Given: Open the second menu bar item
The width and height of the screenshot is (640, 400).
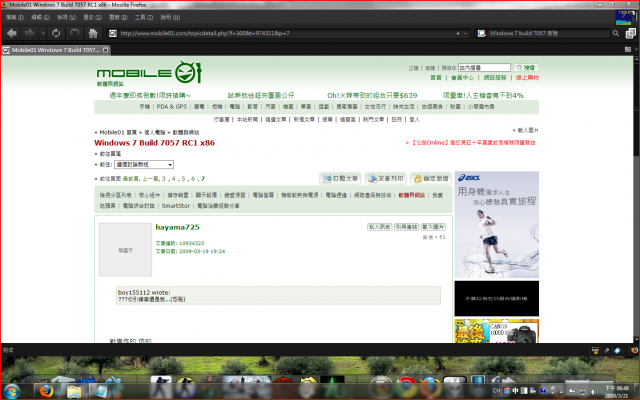Looking at the screenshot, I should click(40, 17).
